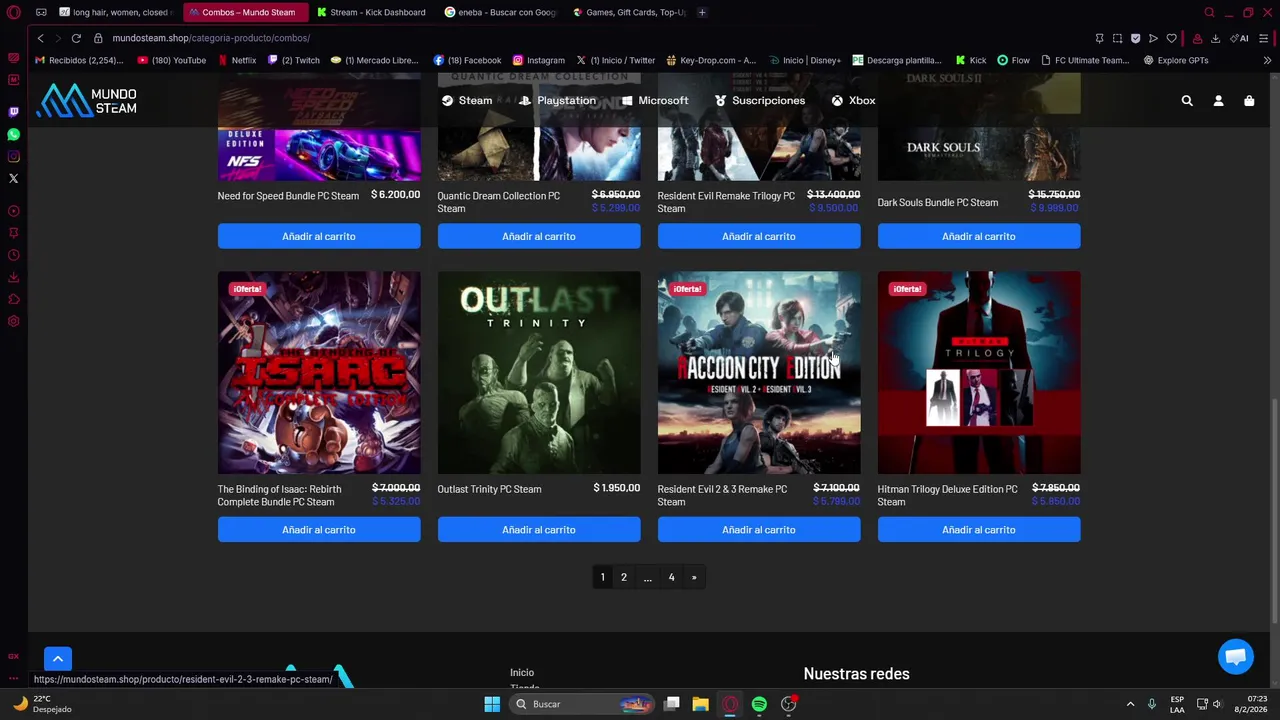The width and height of the screenshot is (1280, 720).
Task: Show hidden system tray icons chevron
Action: [1130, 704]
